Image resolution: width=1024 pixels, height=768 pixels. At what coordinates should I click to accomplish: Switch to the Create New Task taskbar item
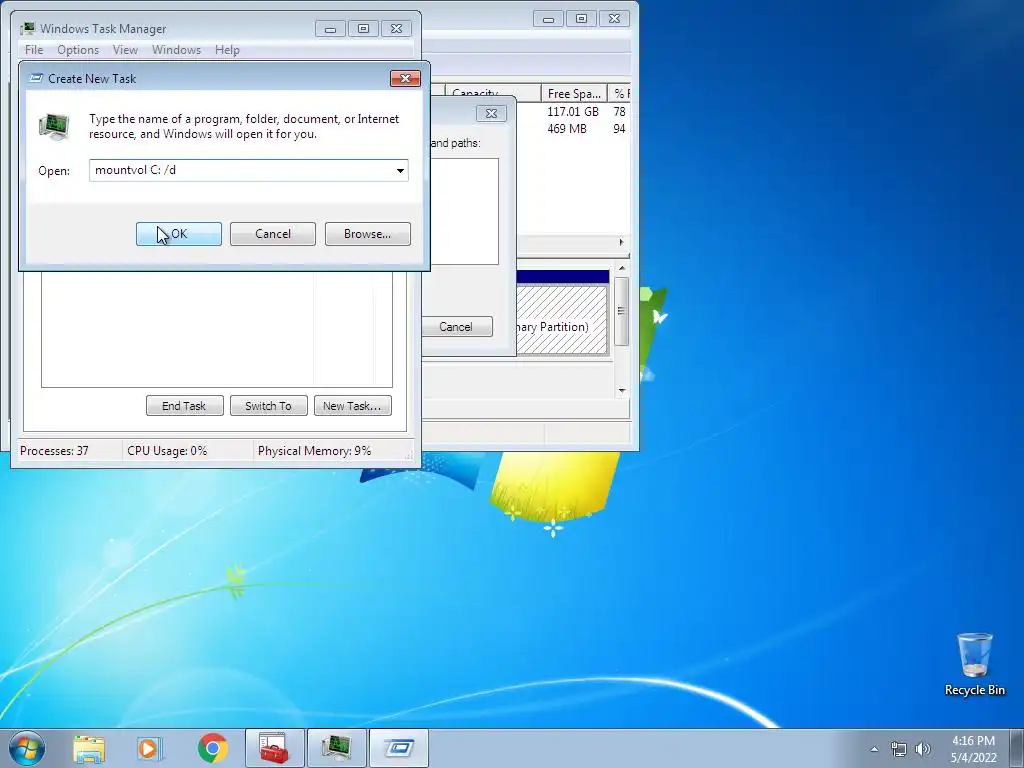399,748
